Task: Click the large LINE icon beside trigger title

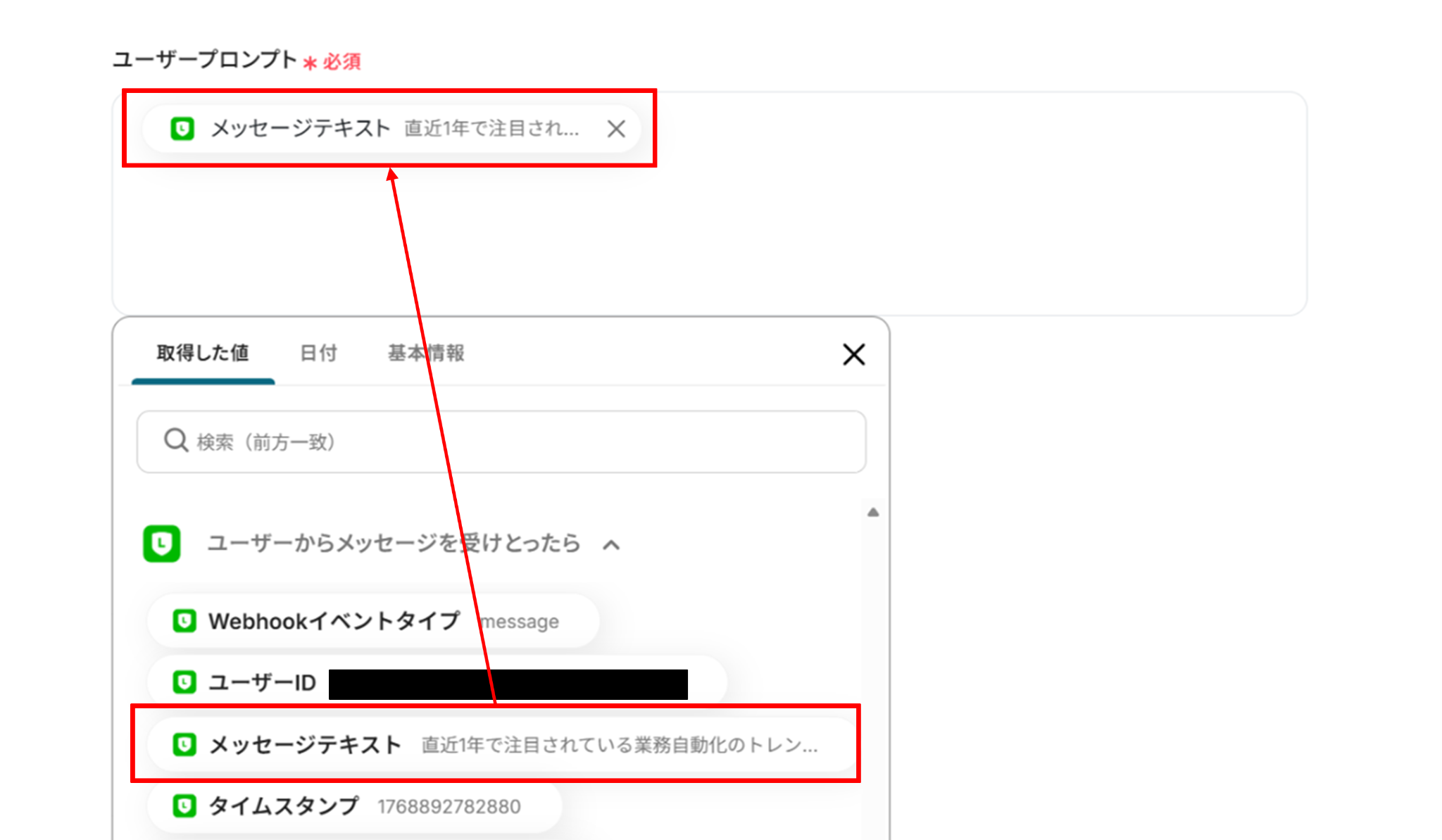Action: click(162, 544)
